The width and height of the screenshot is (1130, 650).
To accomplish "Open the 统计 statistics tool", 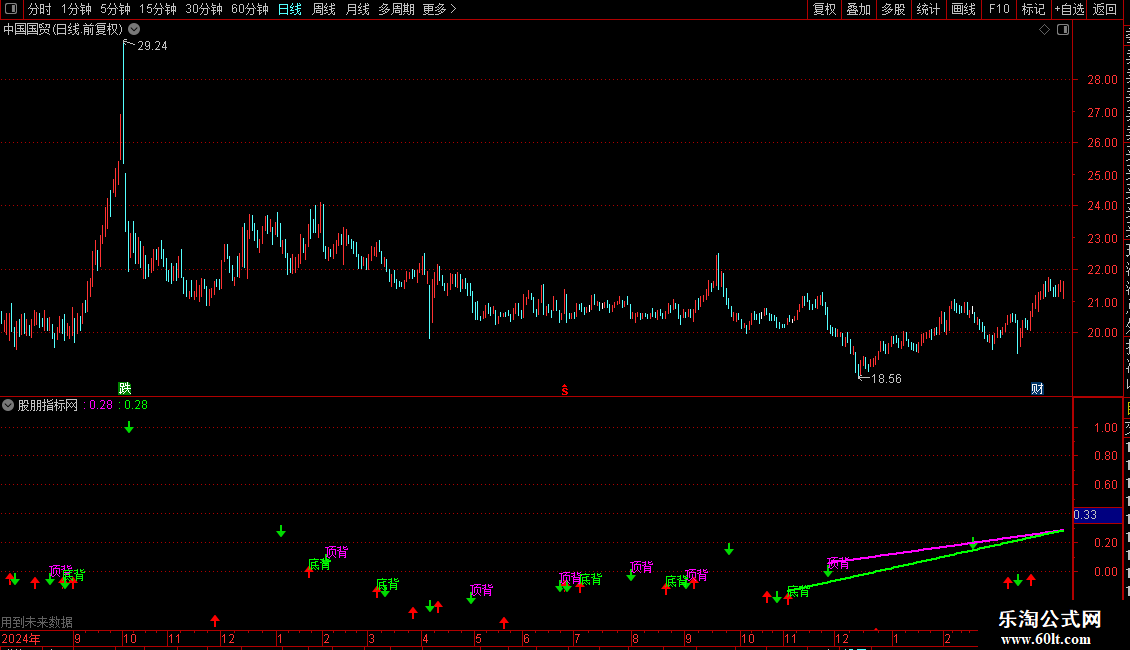I will click(927, 9).
